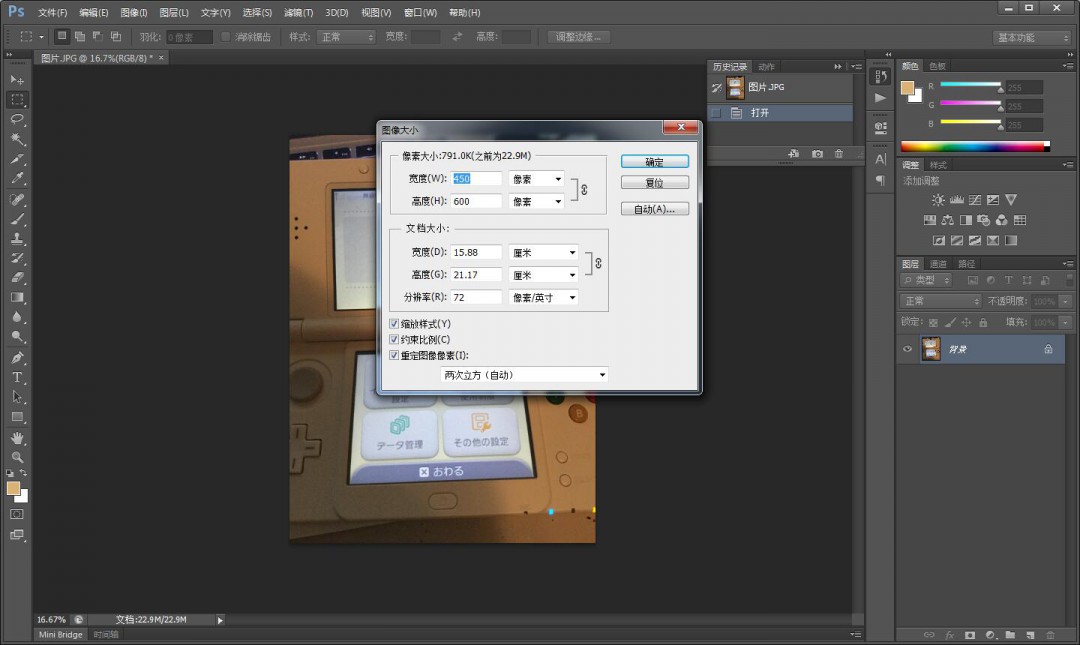Click the 复位 button in the dialog
This screenshot has height=645, width=1080.
pyautogui.click(x=654, y=183)
